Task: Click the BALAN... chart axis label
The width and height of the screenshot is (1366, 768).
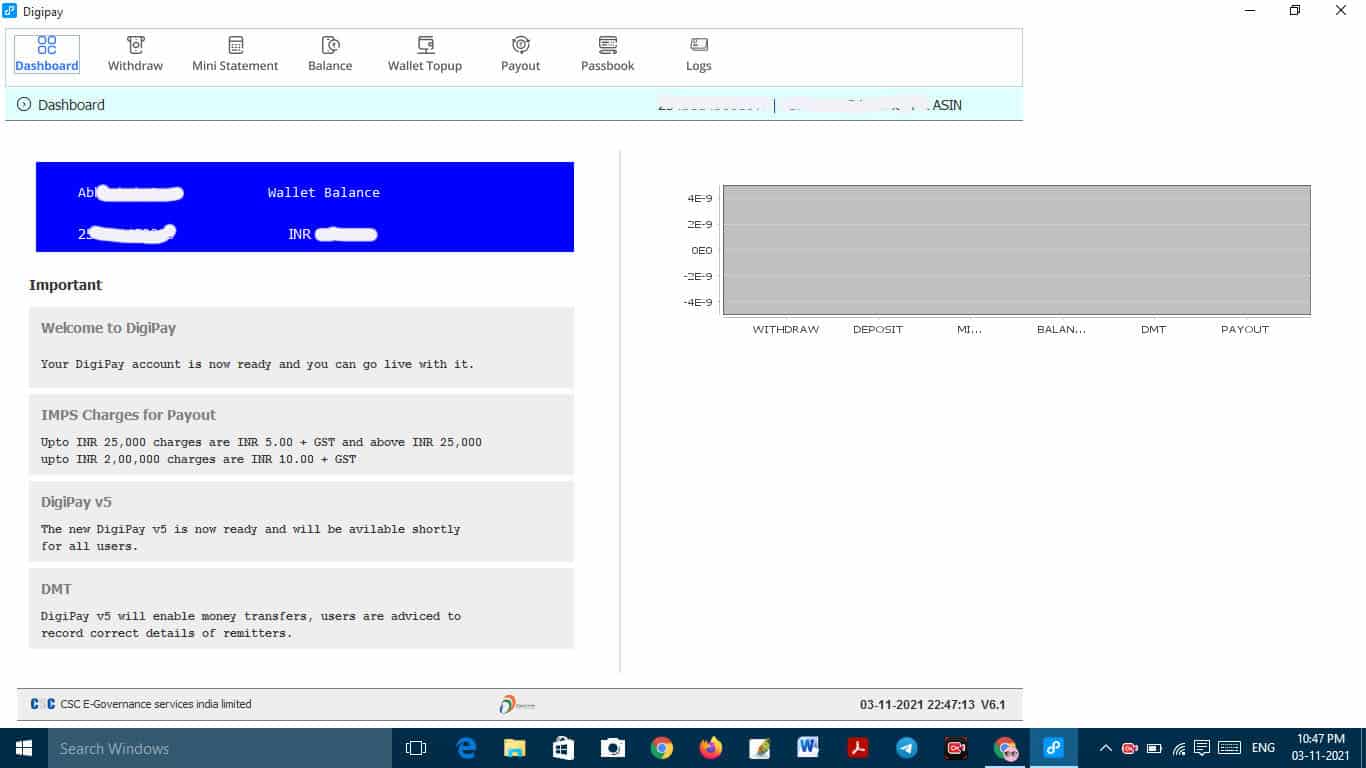Action: pyautogui.click(x=1061, y=329)
